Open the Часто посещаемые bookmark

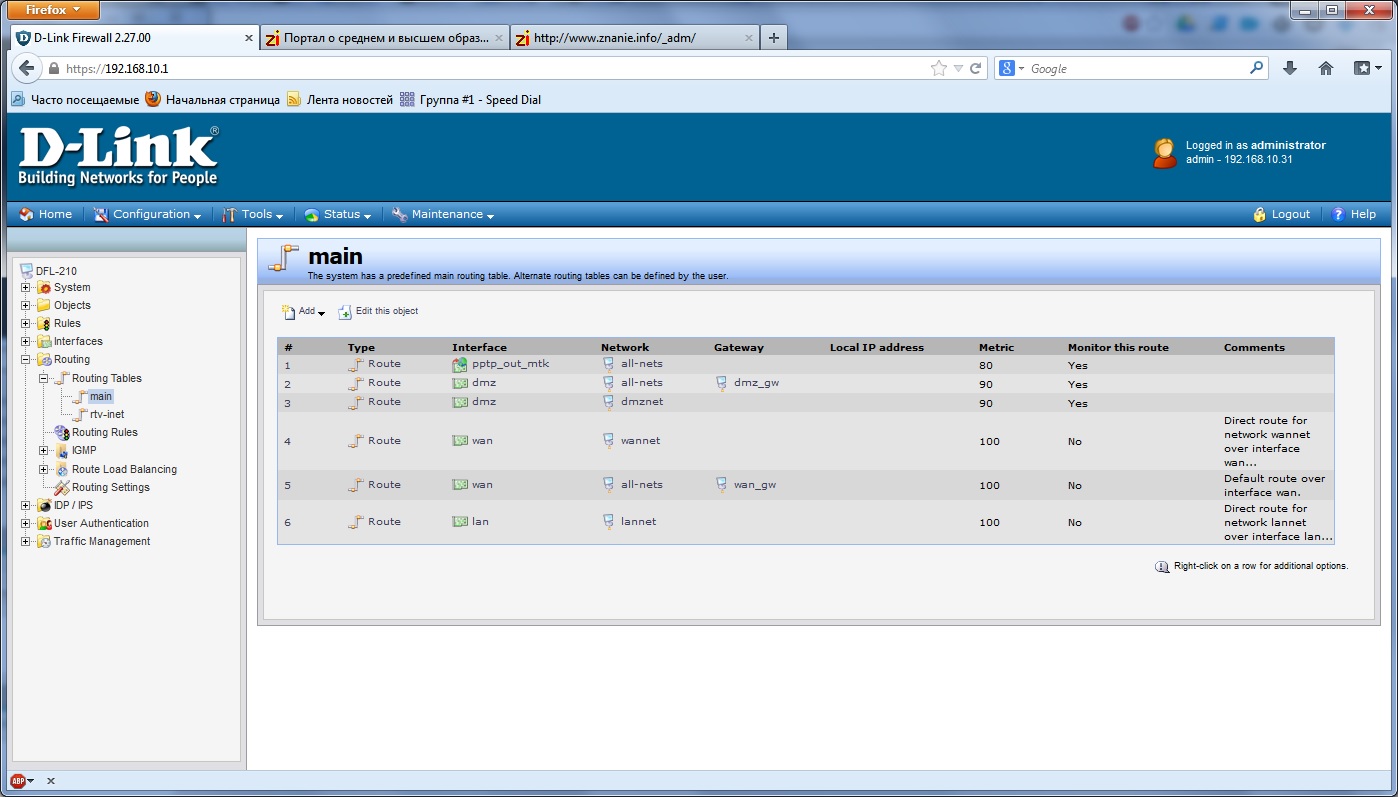(x=76, y=100)
